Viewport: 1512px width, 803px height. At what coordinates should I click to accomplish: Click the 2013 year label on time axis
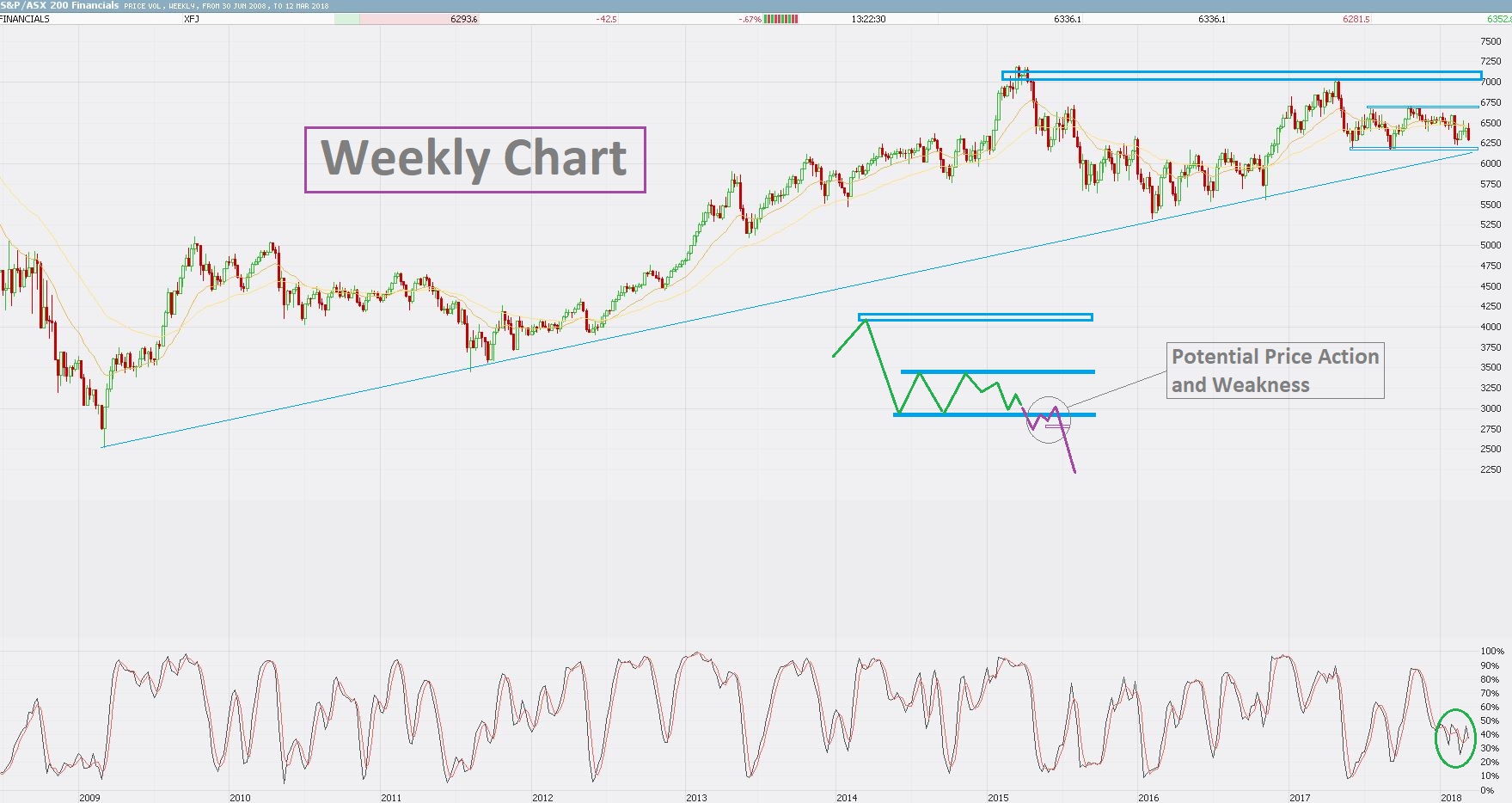click(696, 798)
